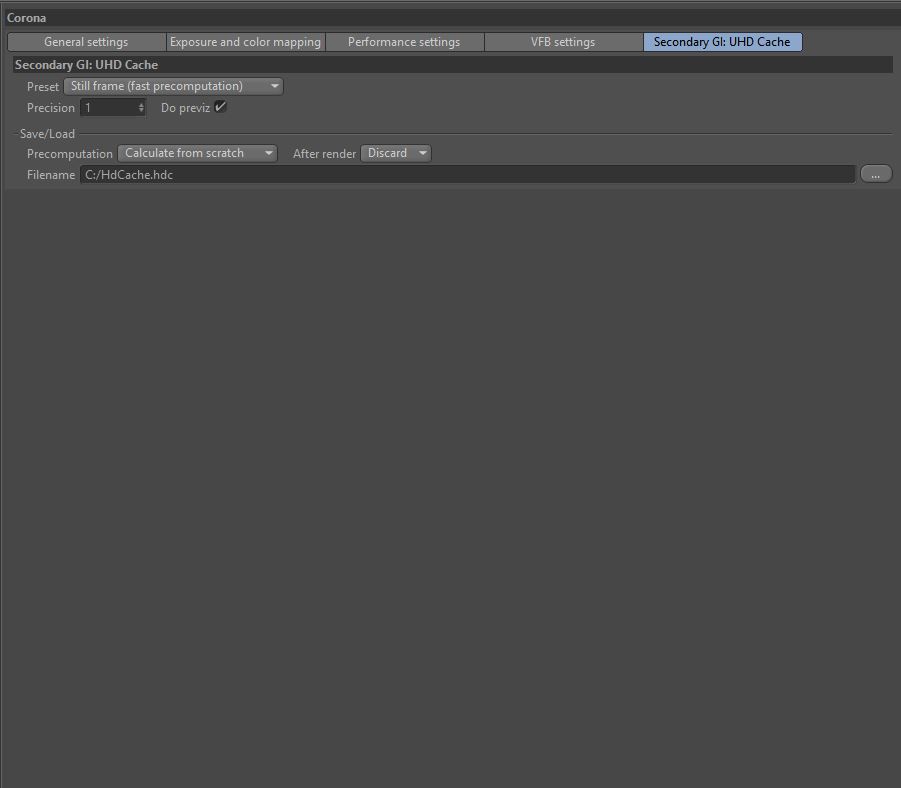The width and height of the screenshot is (901, 788).
Task: Collapse the Corona rollout header
Action: (x=450, y=18)
